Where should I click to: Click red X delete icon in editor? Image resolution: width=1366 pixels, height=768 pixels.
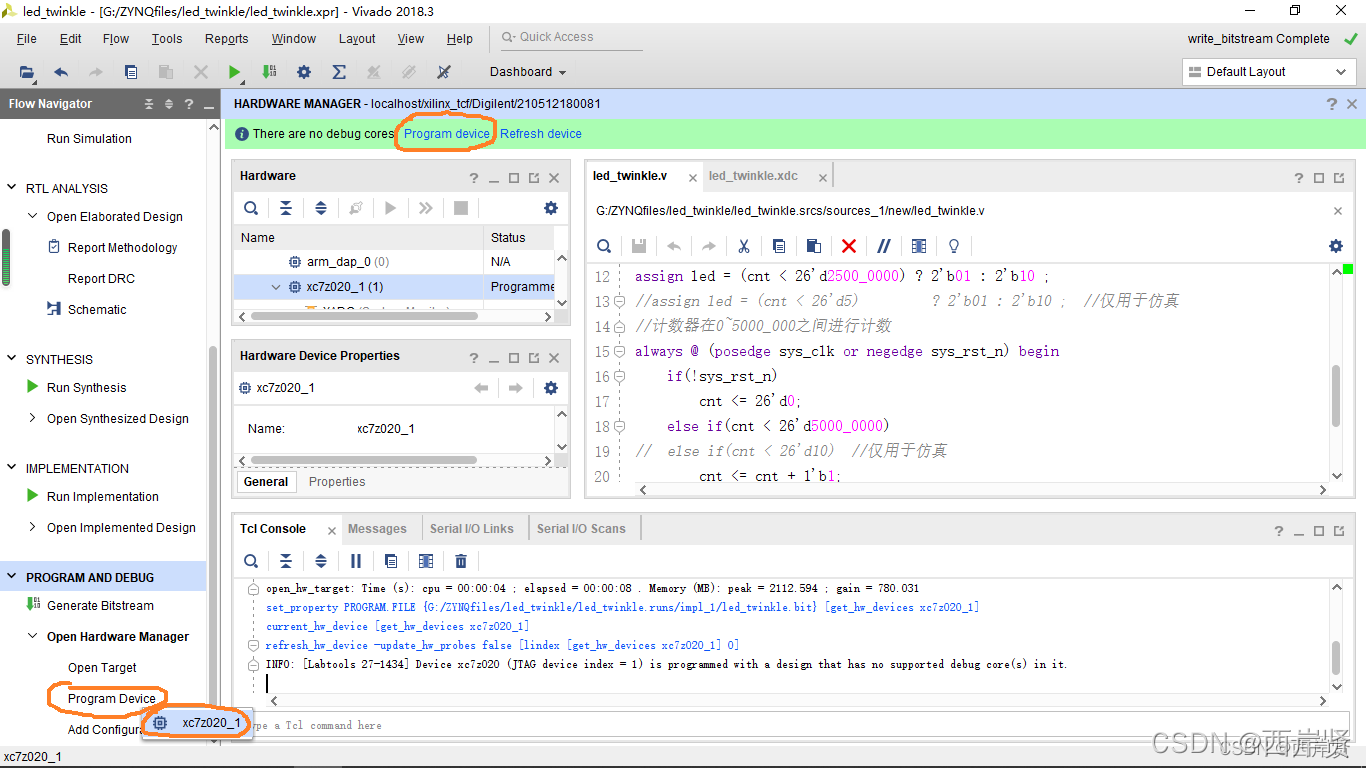(x=849, y=246)
